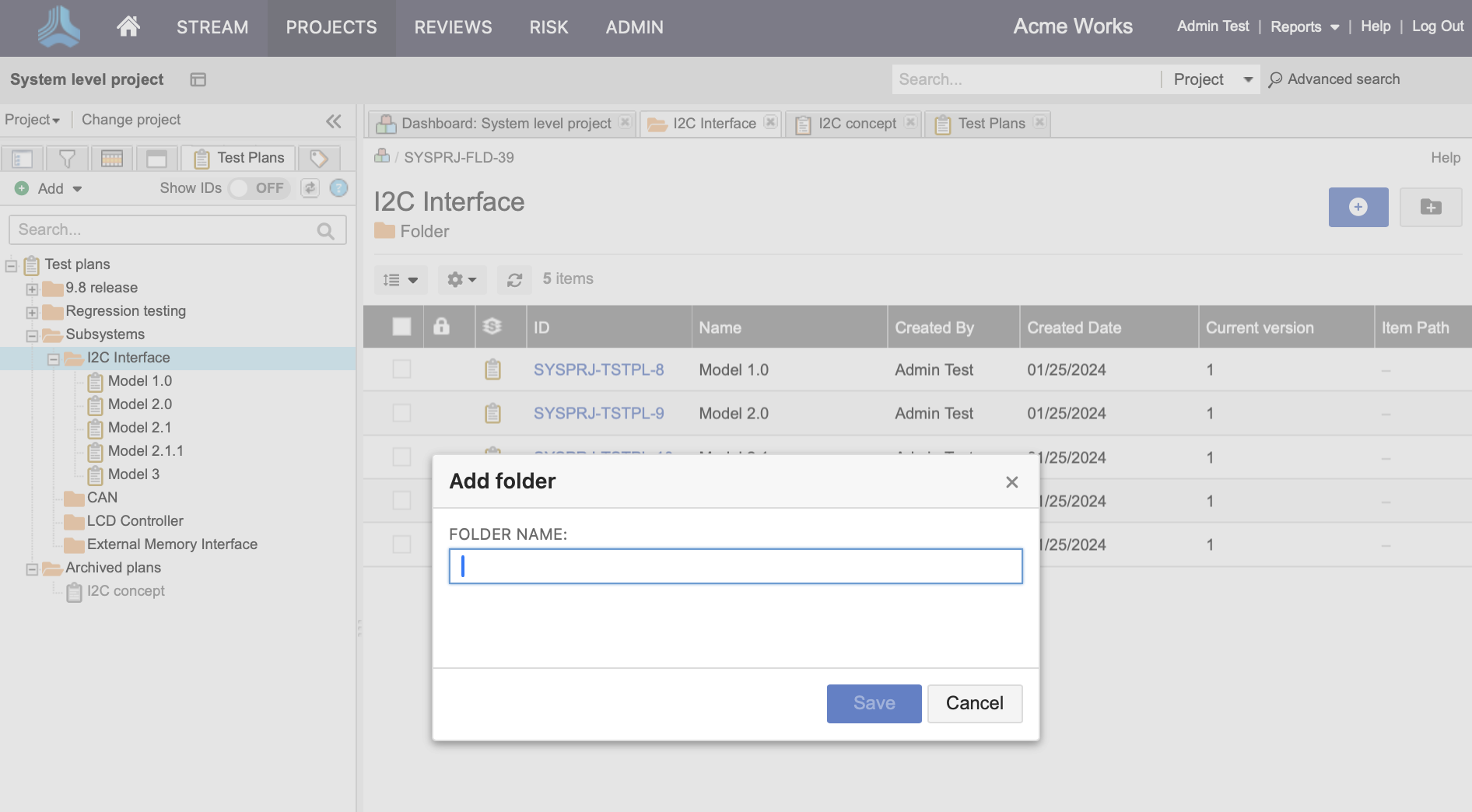Check the fifth row checkbox
This screenshot has width=1472, height=812.
click(x=401, y=544)
